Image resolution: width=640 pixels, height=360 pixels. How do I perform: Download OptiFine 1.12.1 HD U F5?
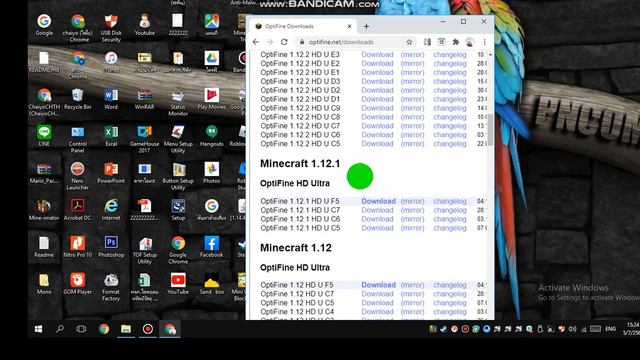[378, 201]
